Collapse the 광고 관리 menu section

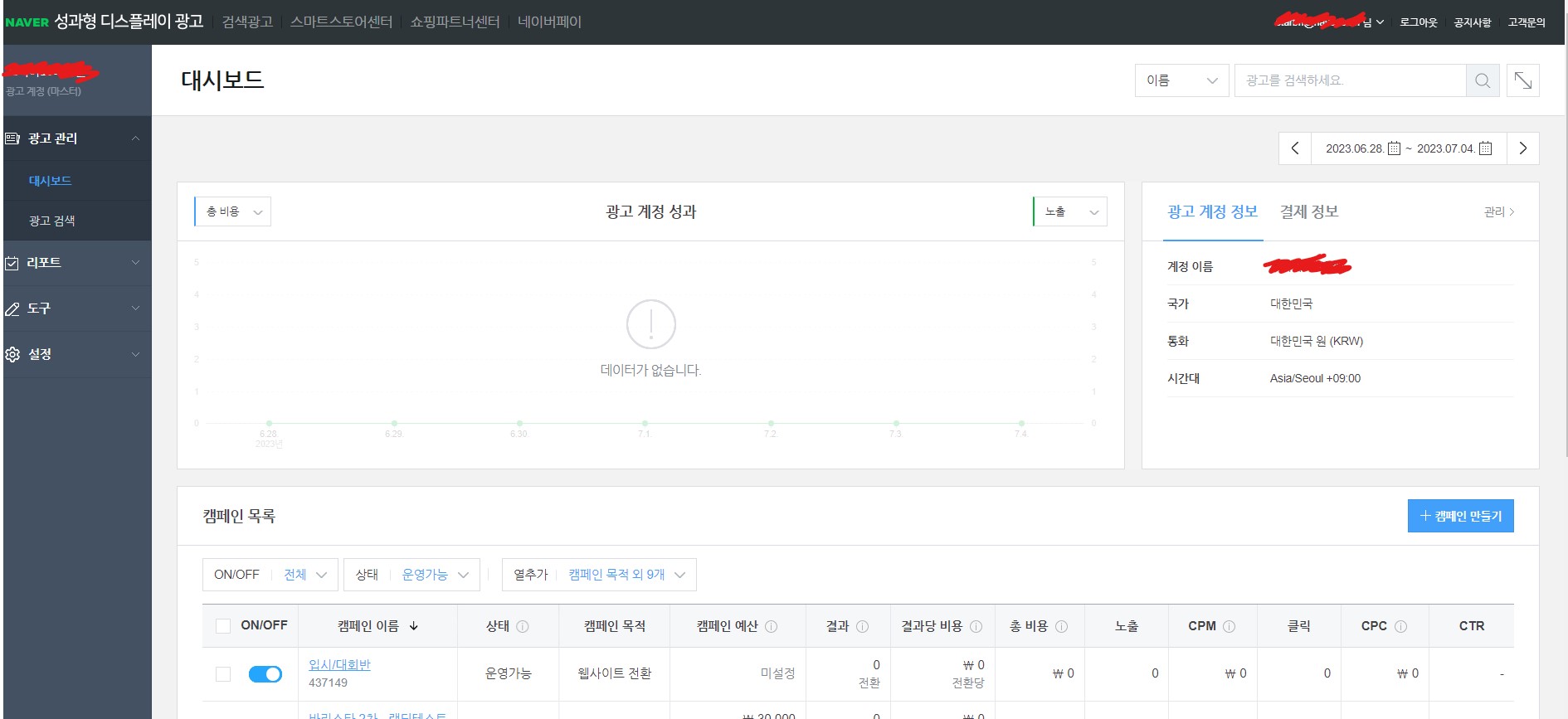click(135, 138)
